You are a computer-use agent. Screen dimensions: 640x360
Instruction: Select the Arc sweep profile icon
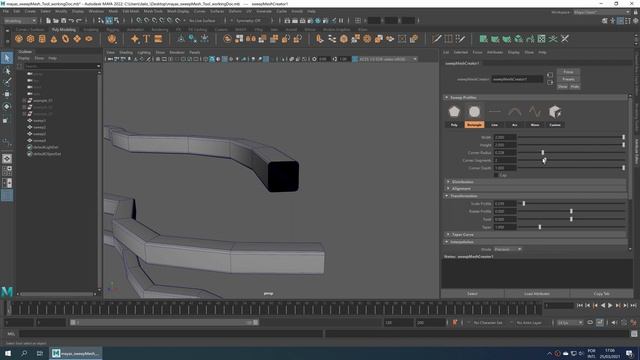515,112
